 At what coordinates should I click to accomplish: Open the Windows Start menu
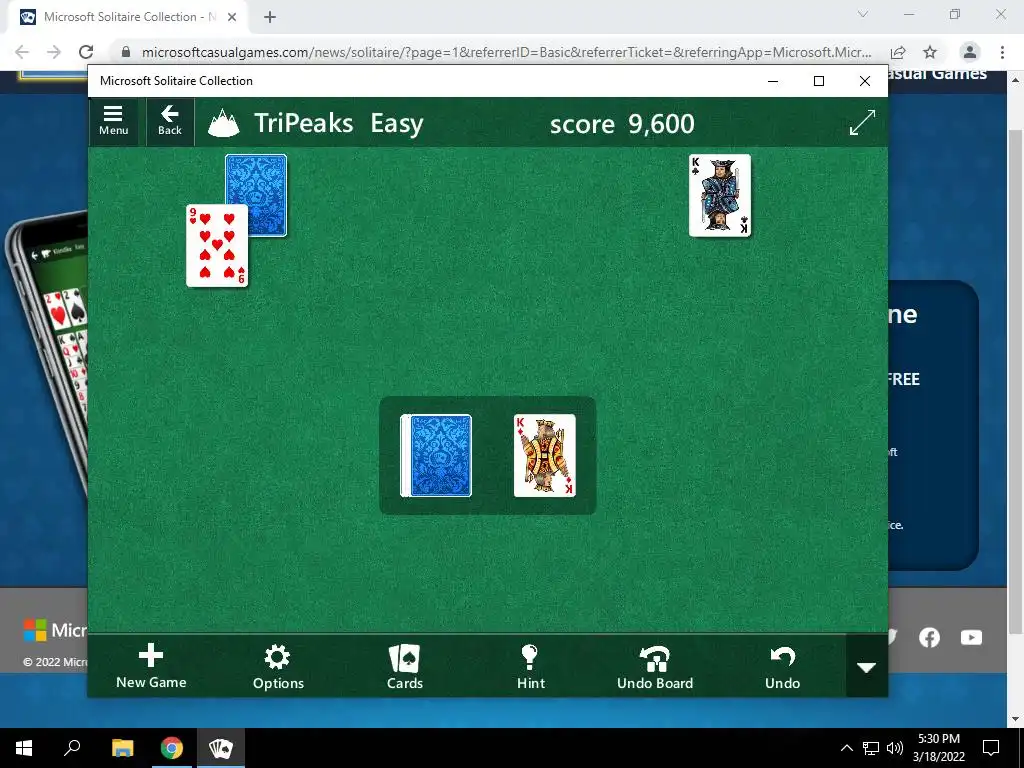pos(24,748)
